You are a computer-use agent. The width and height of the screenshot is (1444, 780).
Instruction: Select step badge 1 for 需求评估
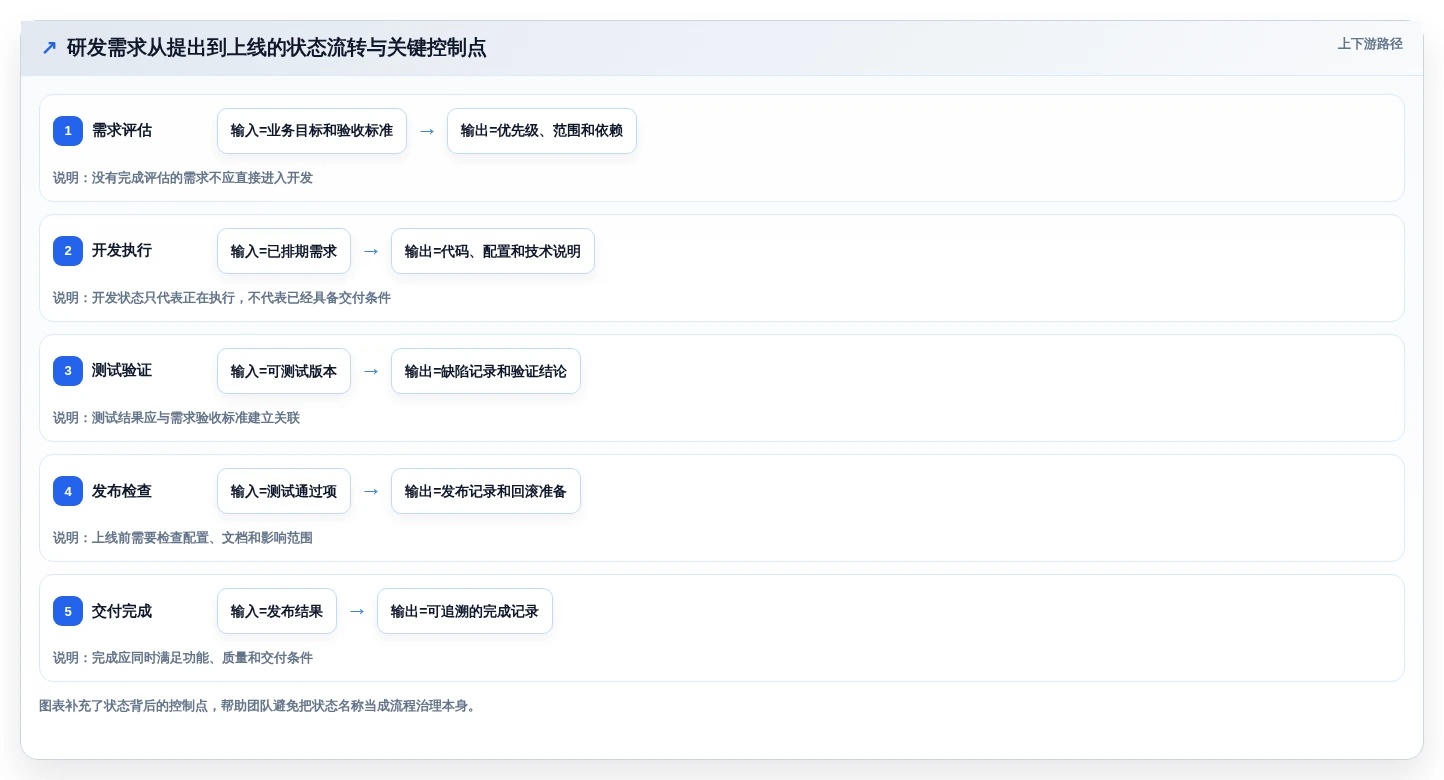point(68,131)
